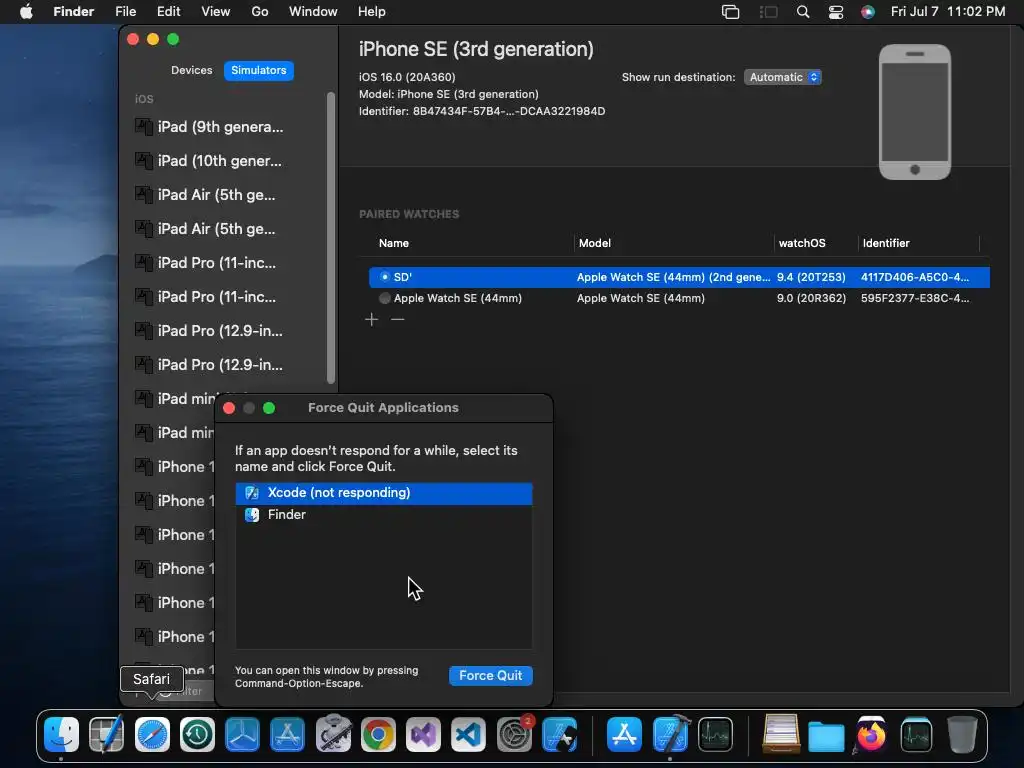Open Visual Studio Code from the Dock
Image resolution: width=1024 pixels, height=768 pixels.
468,735
